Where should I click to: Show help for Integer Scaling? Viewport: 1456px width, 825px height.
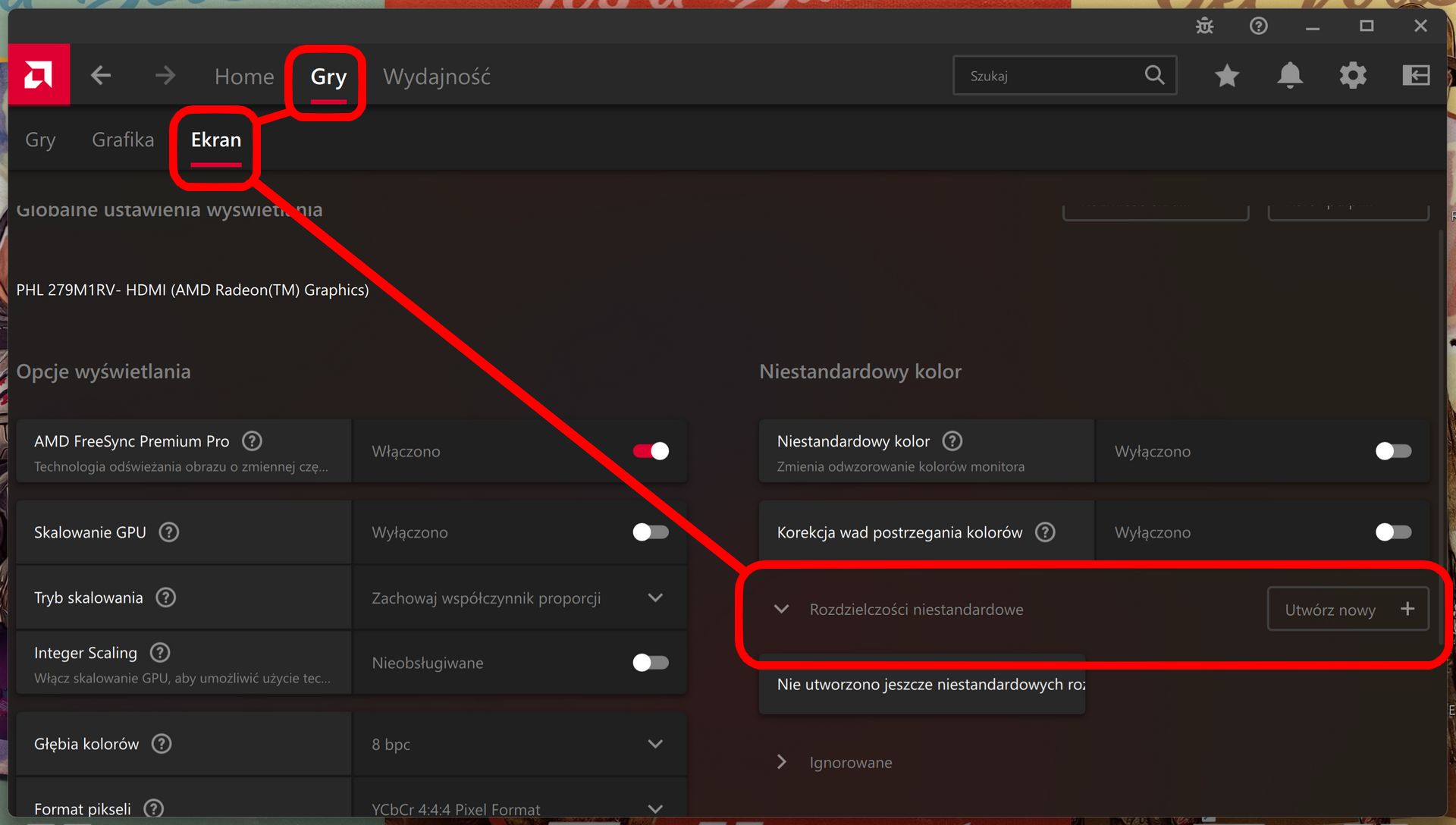[x=160, y=652]
